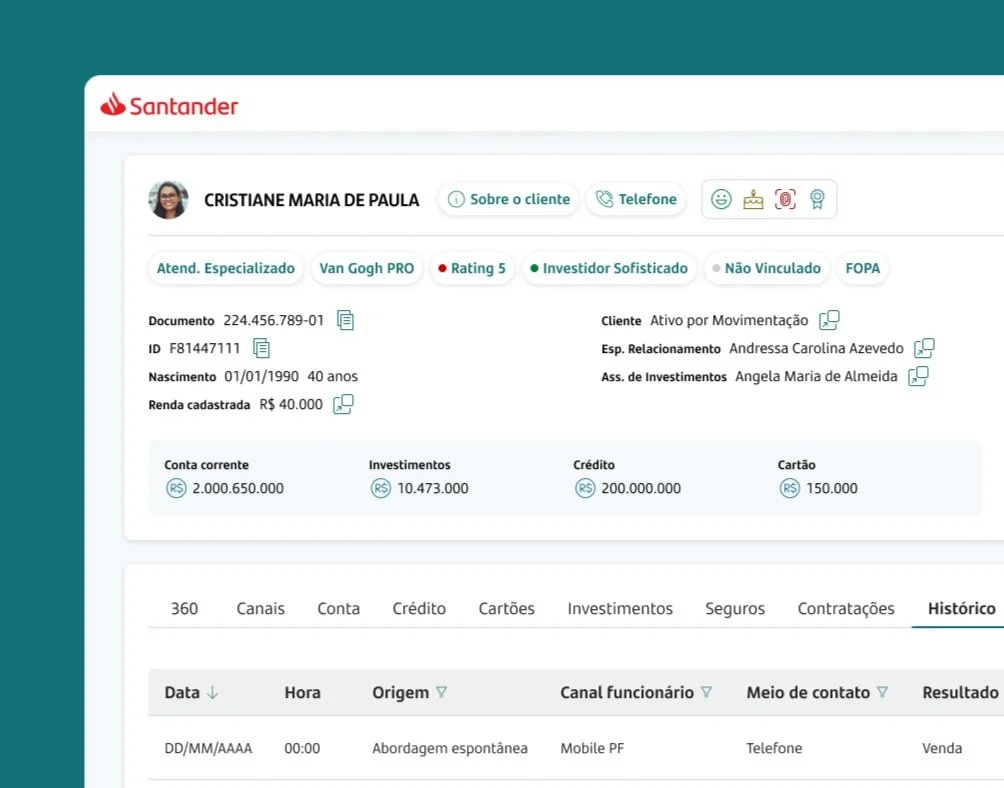The image size is (1004, 788).
Task: Open the Canal funcionário column filter
Action: (x=706, y=692)
